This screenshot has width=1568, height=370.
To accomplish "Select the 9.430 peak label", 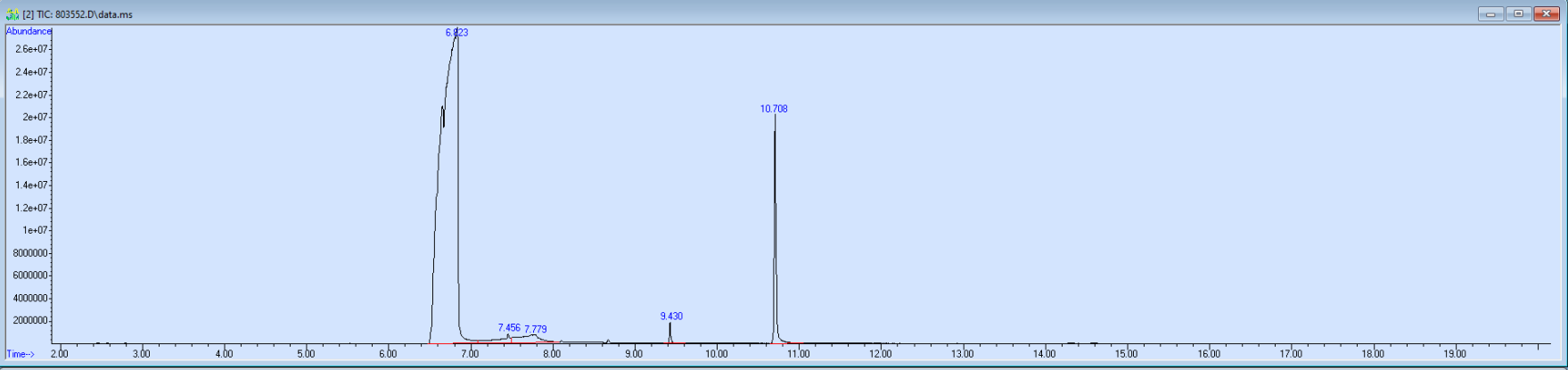I will click(x=671, y=317).
